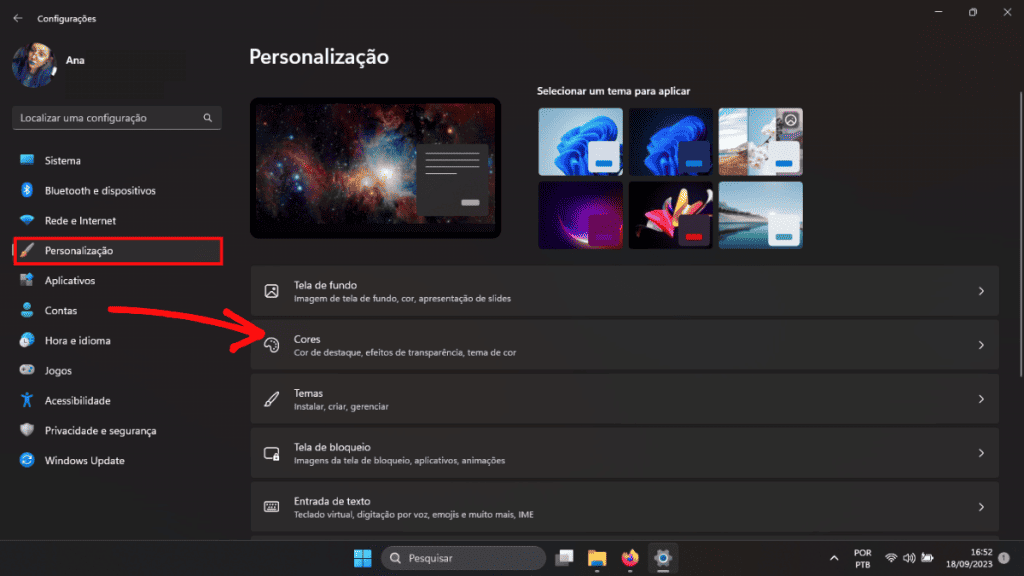
Task: Select Rede e Internet category
Action: point(118,220)
